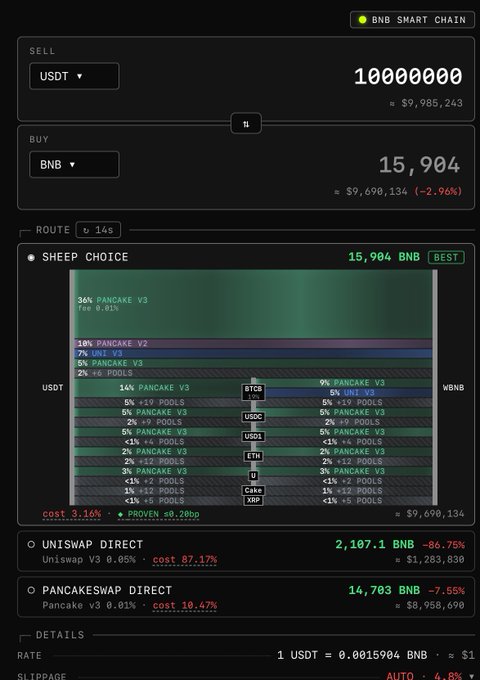This screenshot has width=480, height=680.
Task: Click the 7% Uni V3 blue route band
Action: click(253, 353)
